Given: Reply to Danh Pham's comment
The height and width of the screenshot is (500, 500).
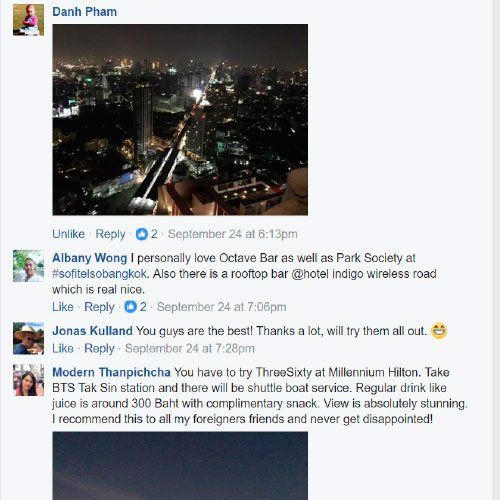Looking at the screenshot, I should (110, 234).
